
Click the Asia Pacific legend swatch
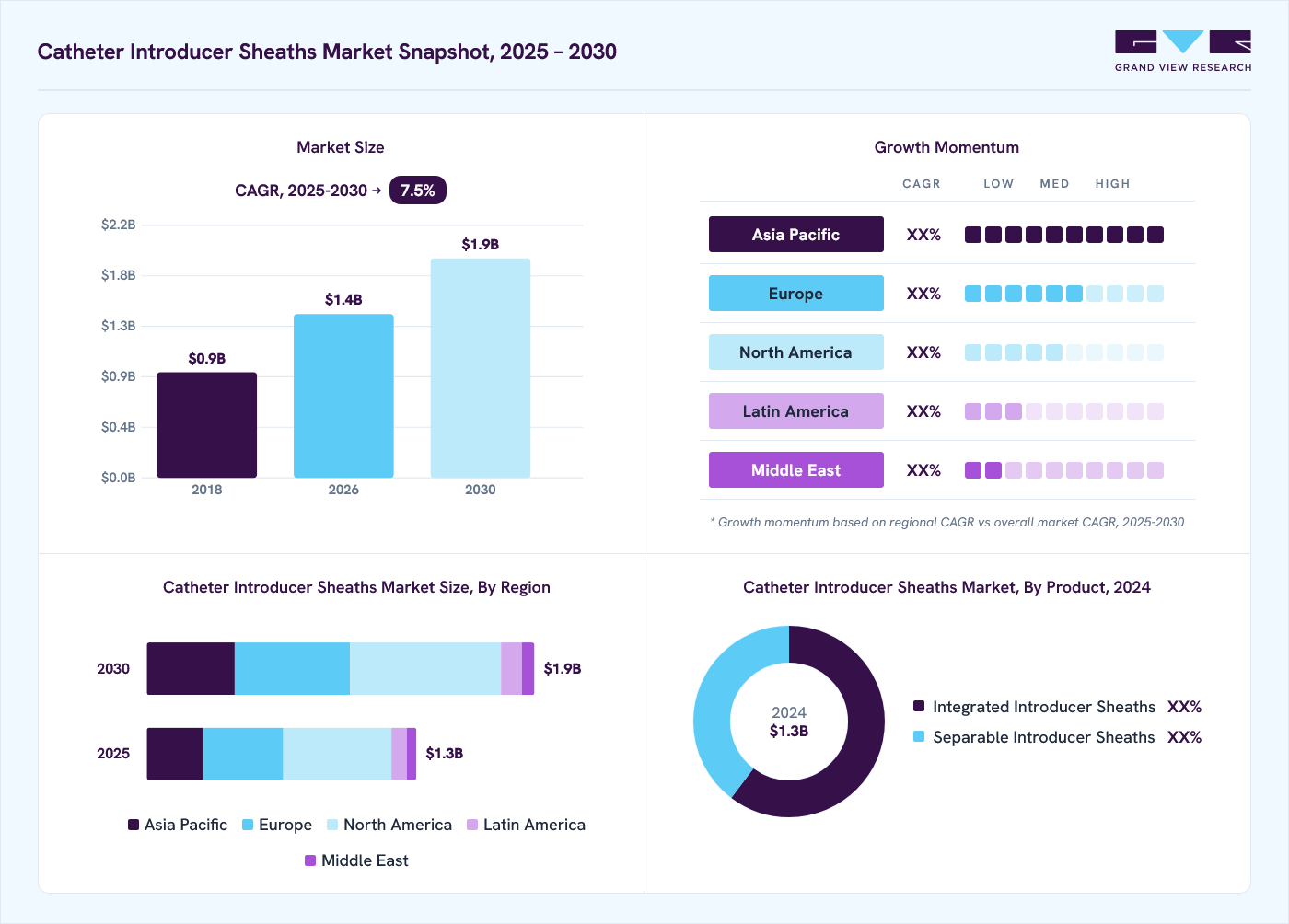coord(134,825)
